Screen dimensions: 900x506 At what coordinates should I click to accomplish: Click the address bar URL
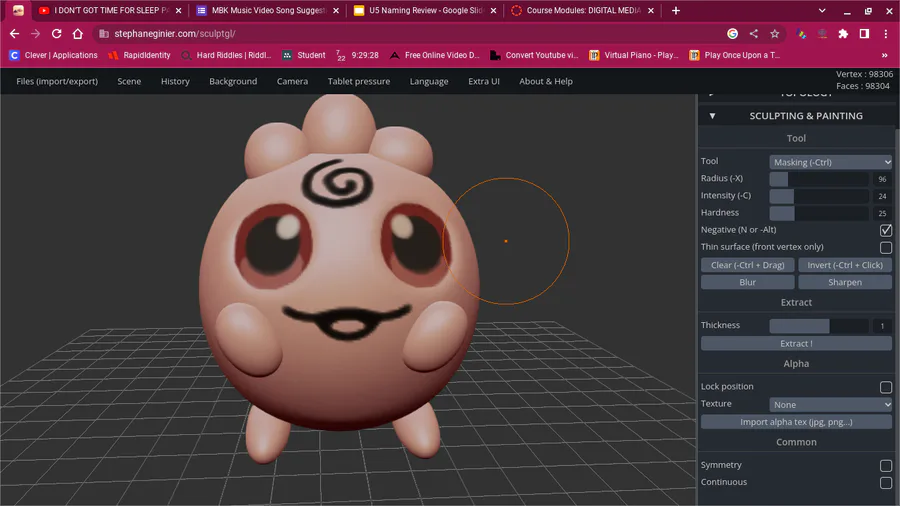[174, 34]
